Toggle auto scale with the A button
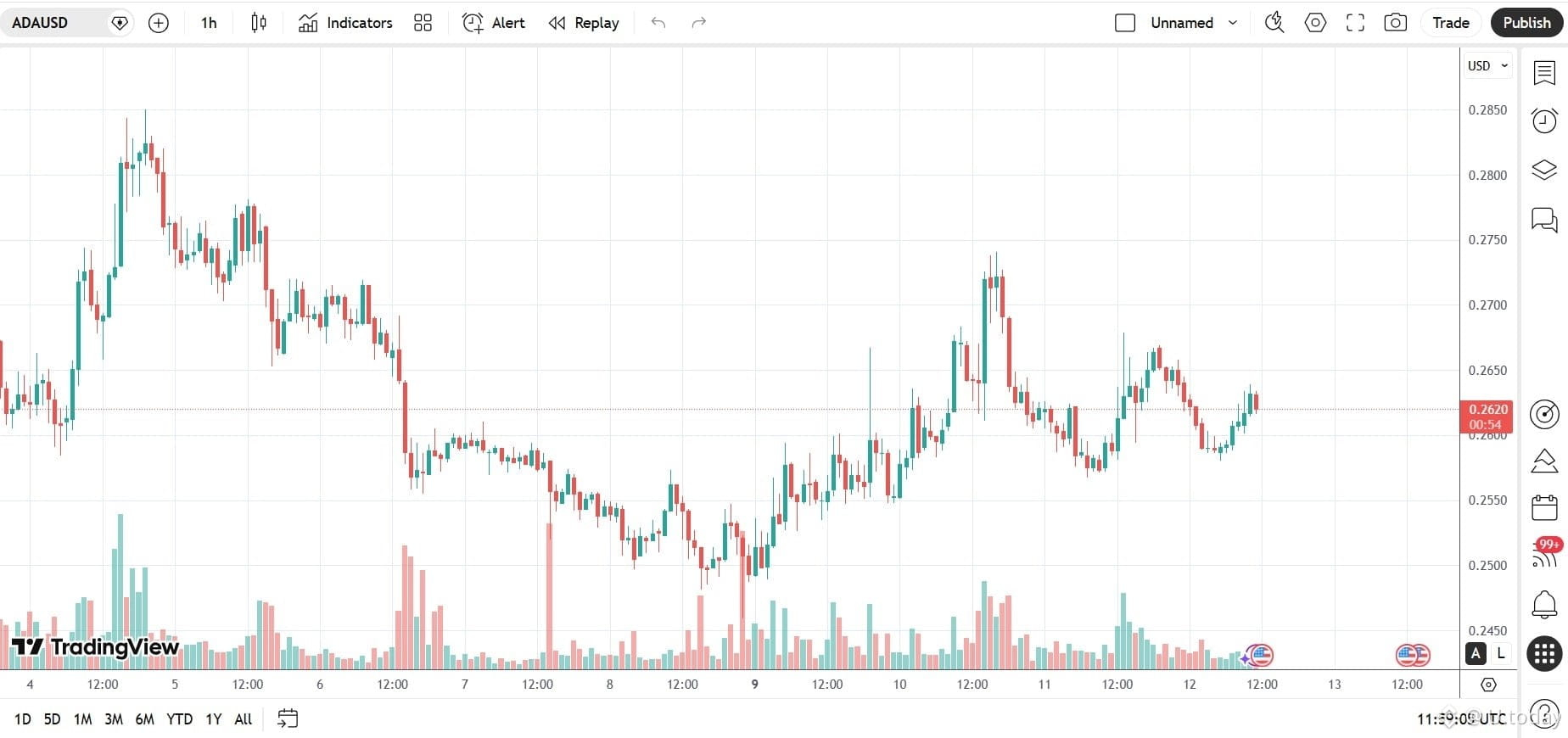This screenshot has height=738, width=1568. pyautogui.click(x=1475, y=654)
